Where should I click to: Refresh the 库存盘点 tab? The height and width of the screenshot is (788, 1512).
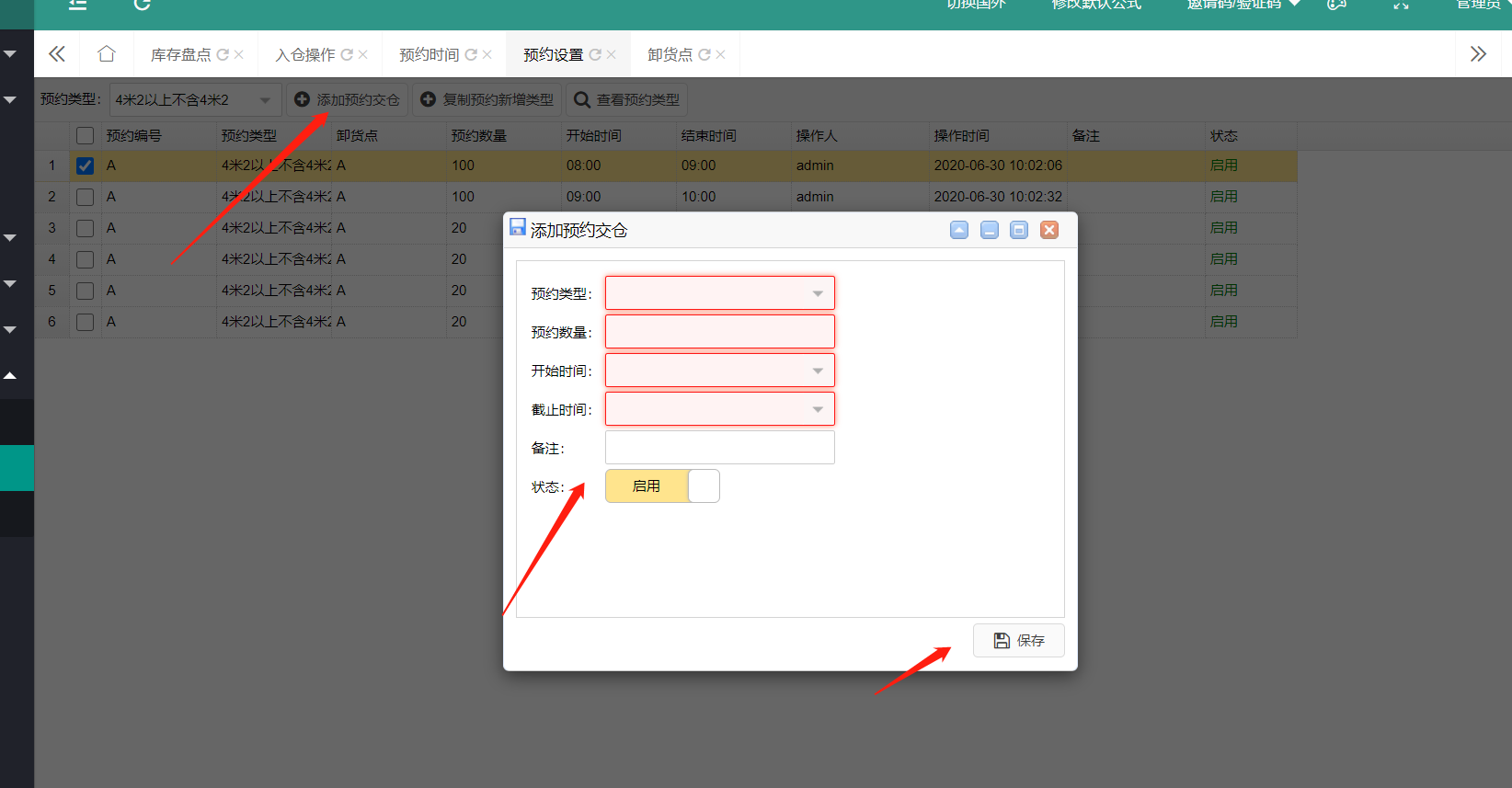[223, 55]
